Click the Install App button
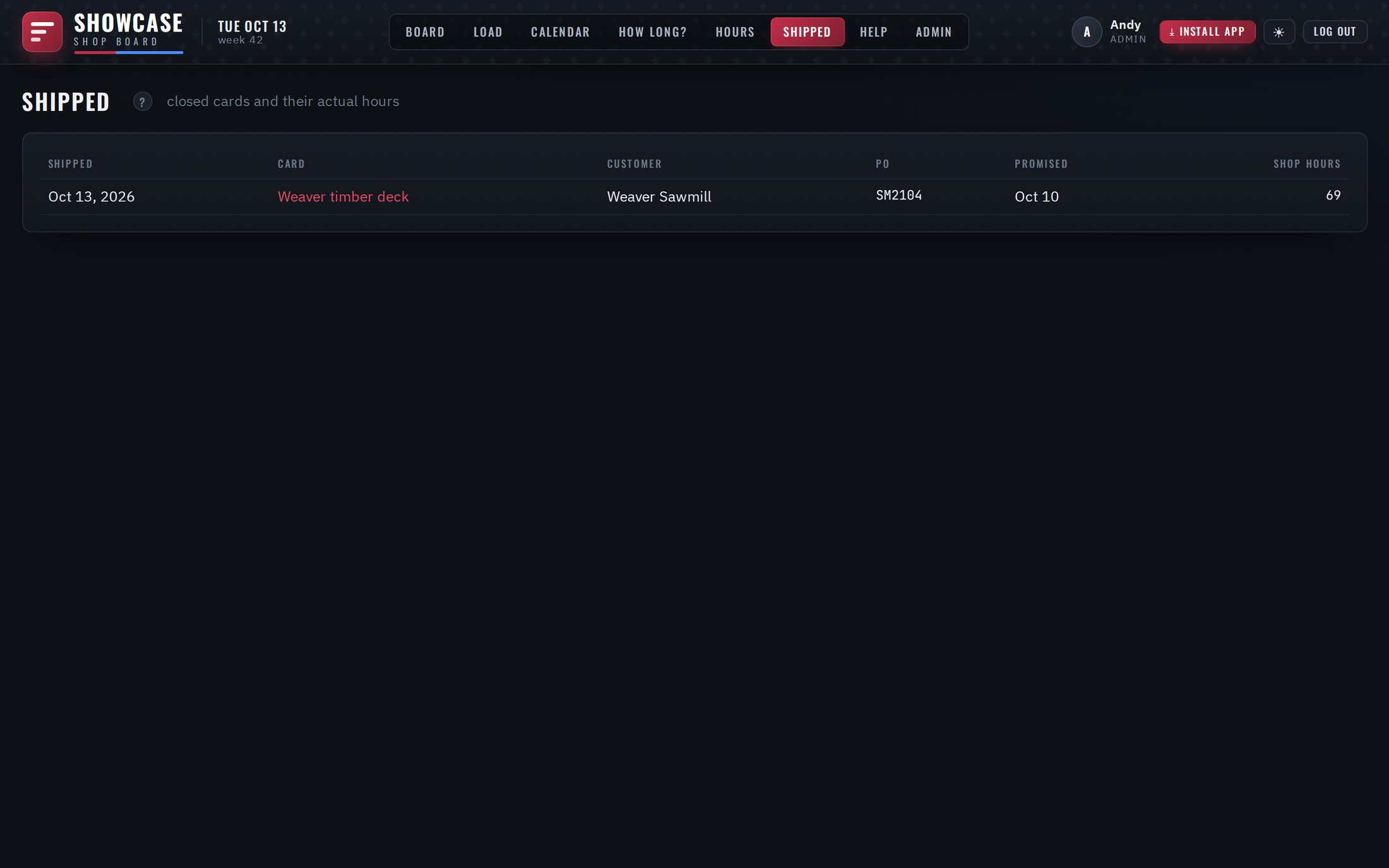Image resolution: width=1389 pixels, height=868 pixels. click(x=1207, y=32)
